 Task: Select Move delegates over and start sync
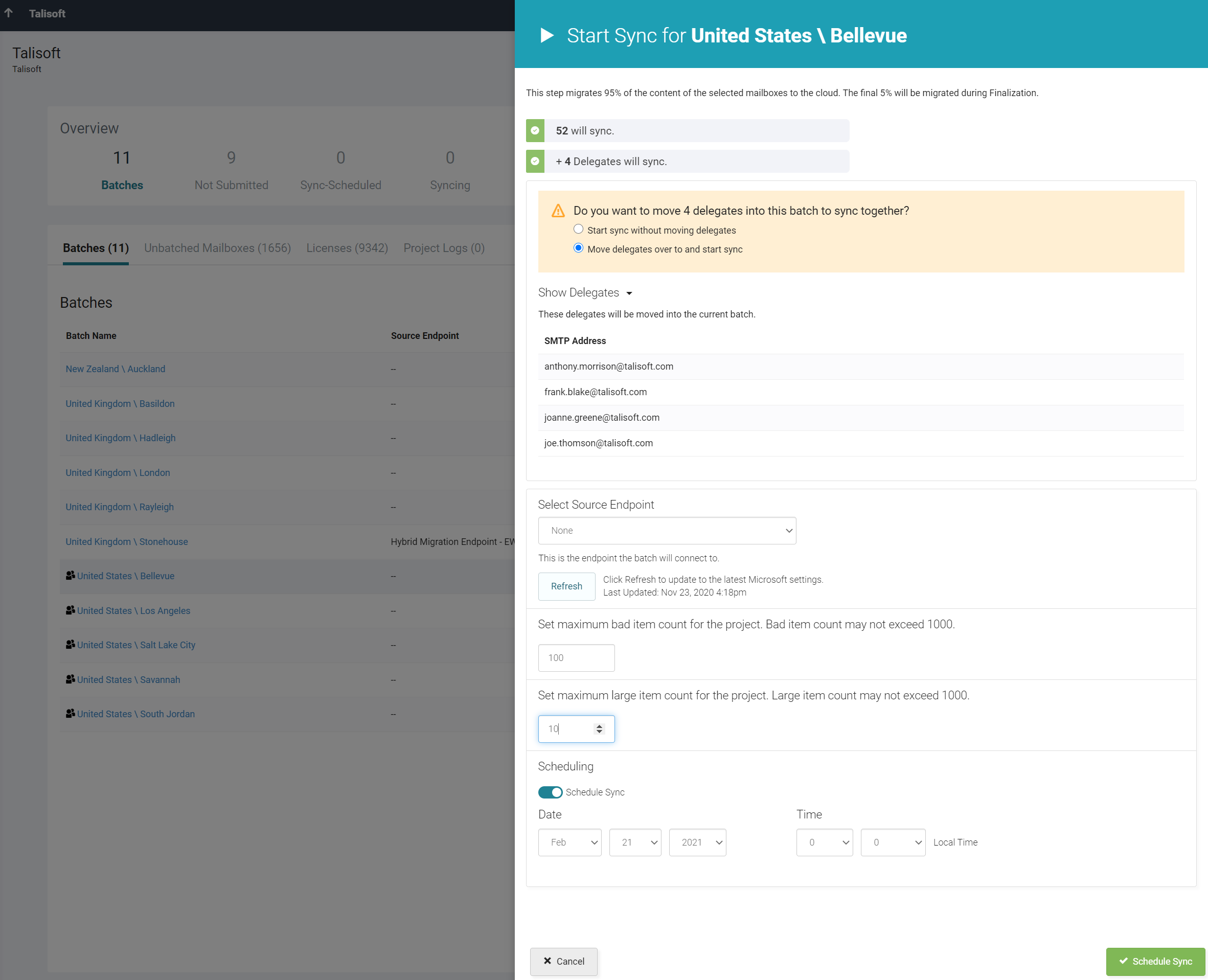578,248
